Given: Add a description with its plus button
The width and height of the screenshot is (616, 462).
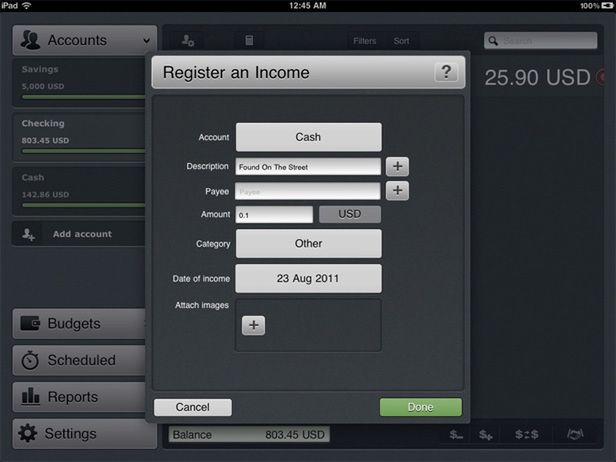Looking at the screenshot, I should tap(397, 166).
